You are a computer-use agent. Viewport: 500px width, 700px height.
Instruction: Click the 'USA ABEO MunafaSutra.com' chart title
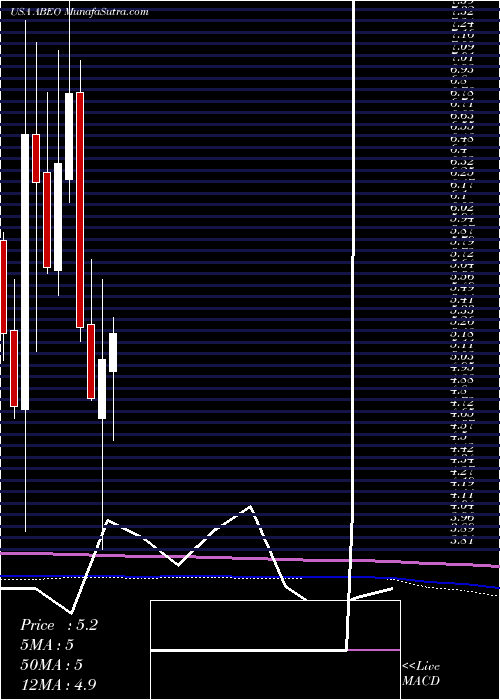coord(79,12)
